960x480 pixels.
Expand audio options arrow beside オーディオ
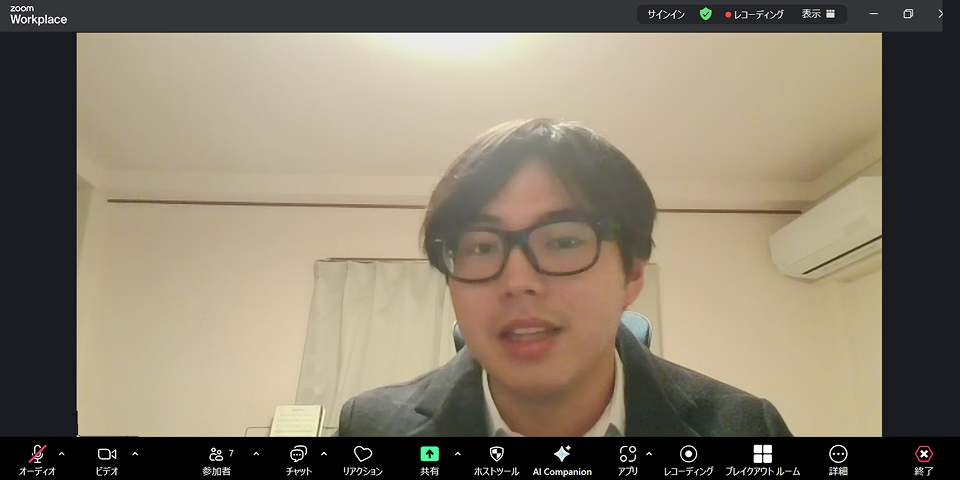(62, 453)
